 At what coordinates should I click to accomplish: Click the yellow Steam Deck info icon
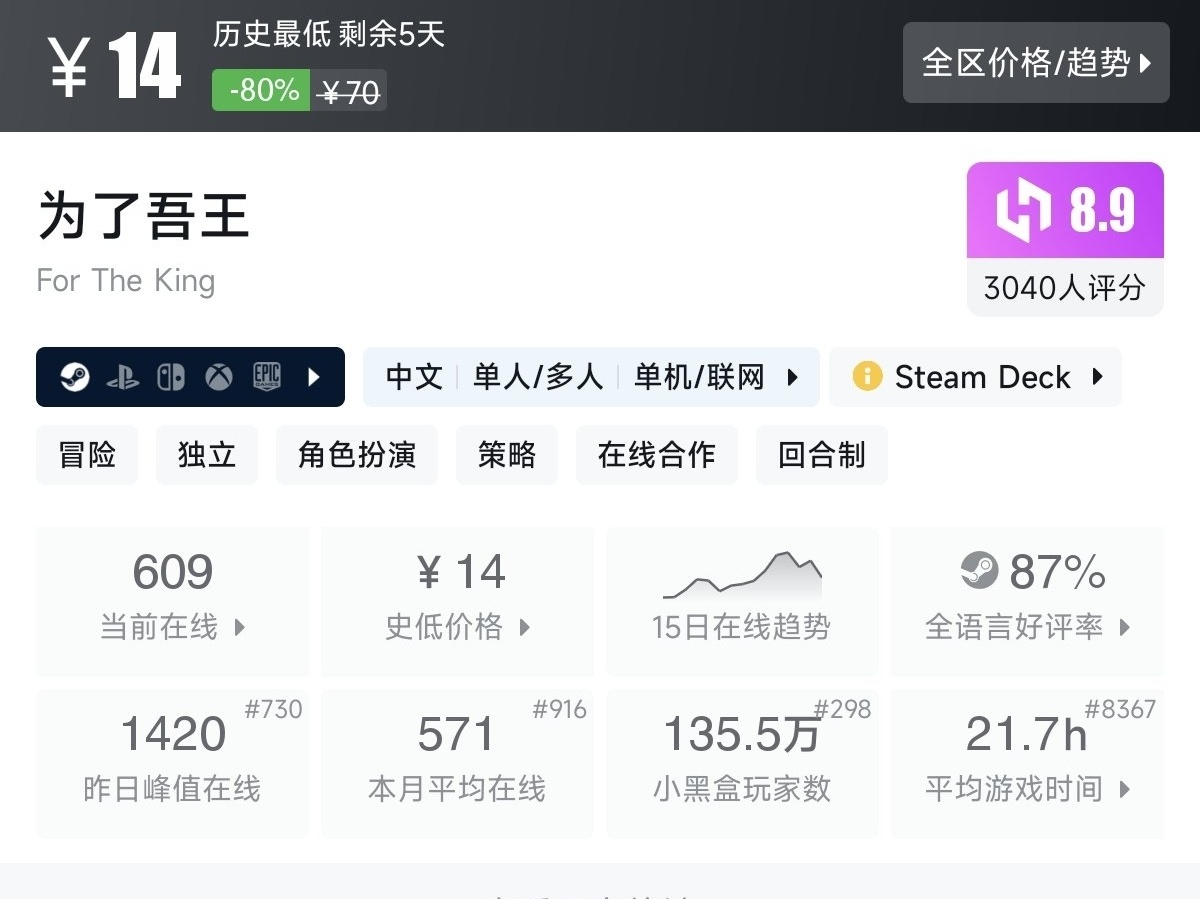pos(867,377)
